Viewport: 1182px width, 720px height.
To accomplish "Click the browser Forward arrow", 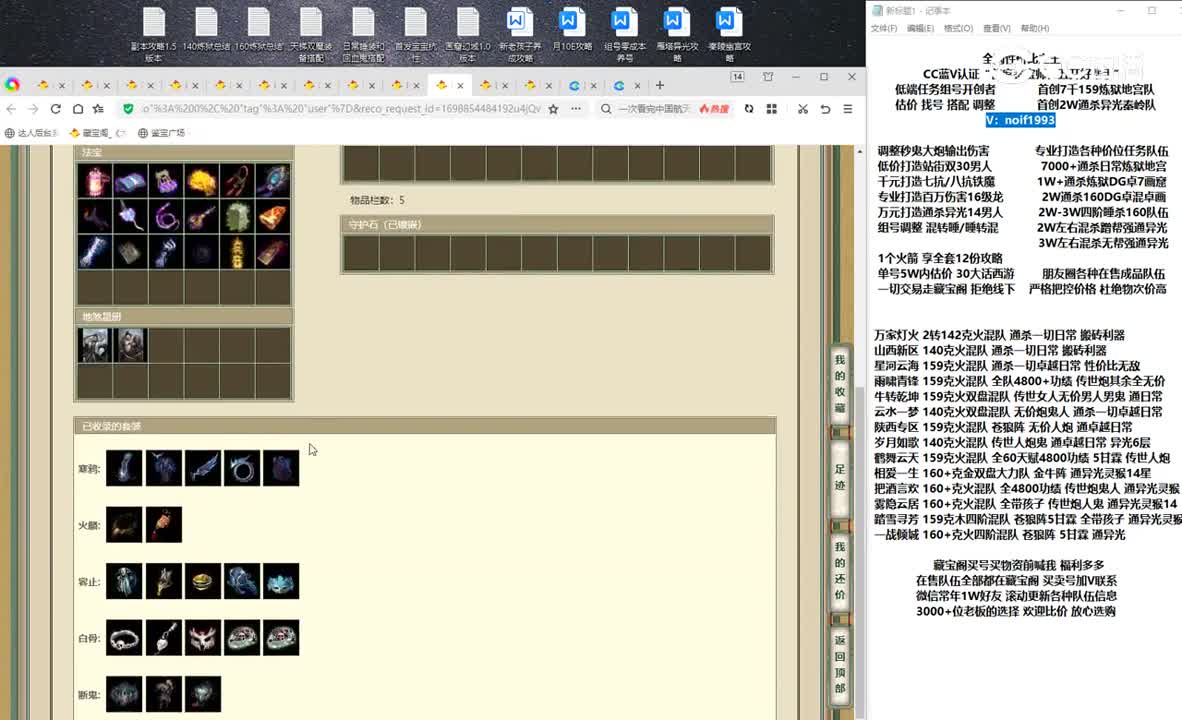I will [x=32, y=109].
